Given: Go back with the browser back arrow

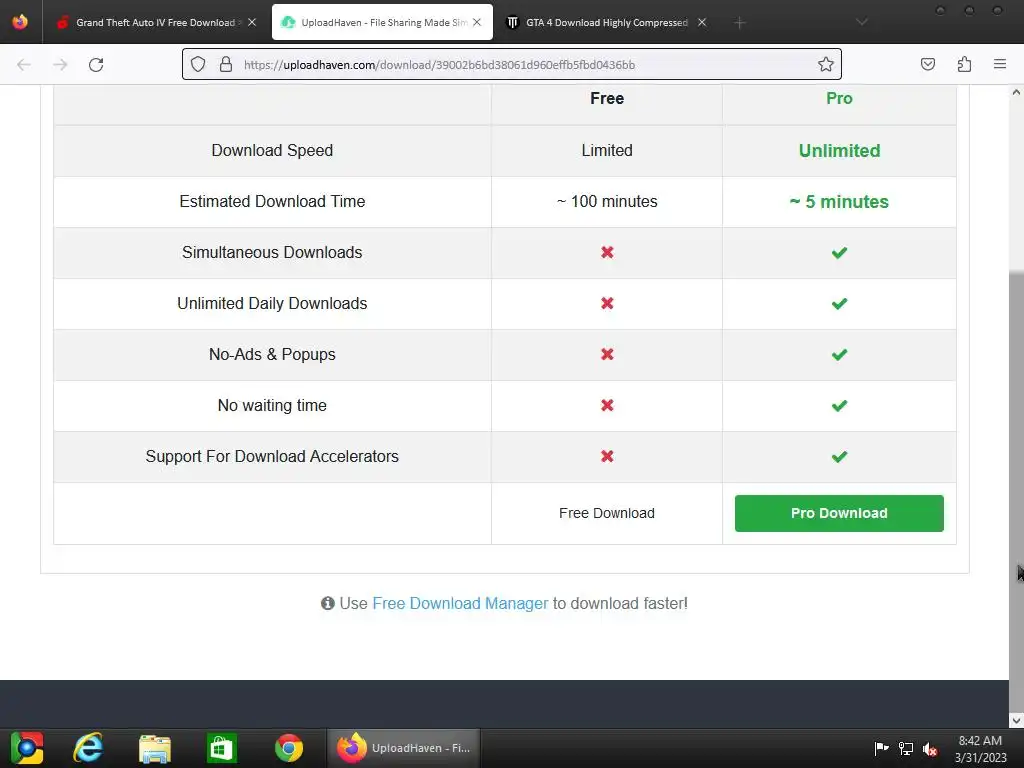Looking at the screenshot, I should point(24,65).
